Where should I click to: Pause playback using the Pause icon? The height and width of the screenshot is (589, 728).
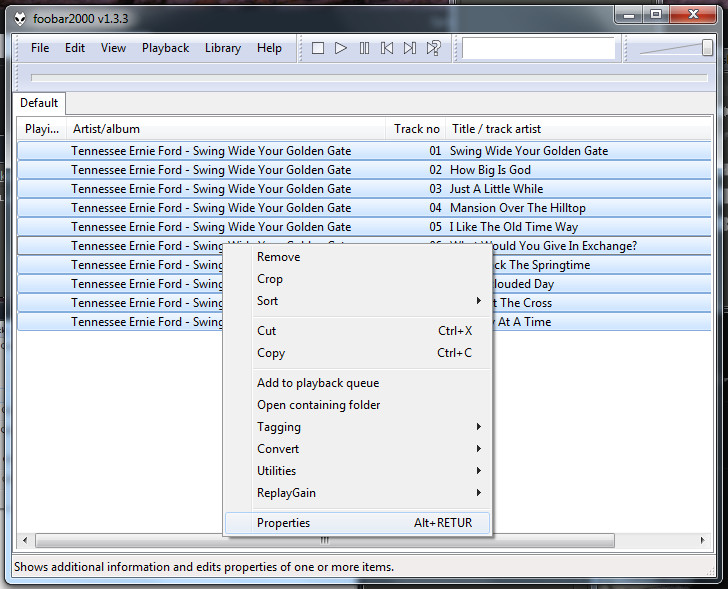point(364,48)
